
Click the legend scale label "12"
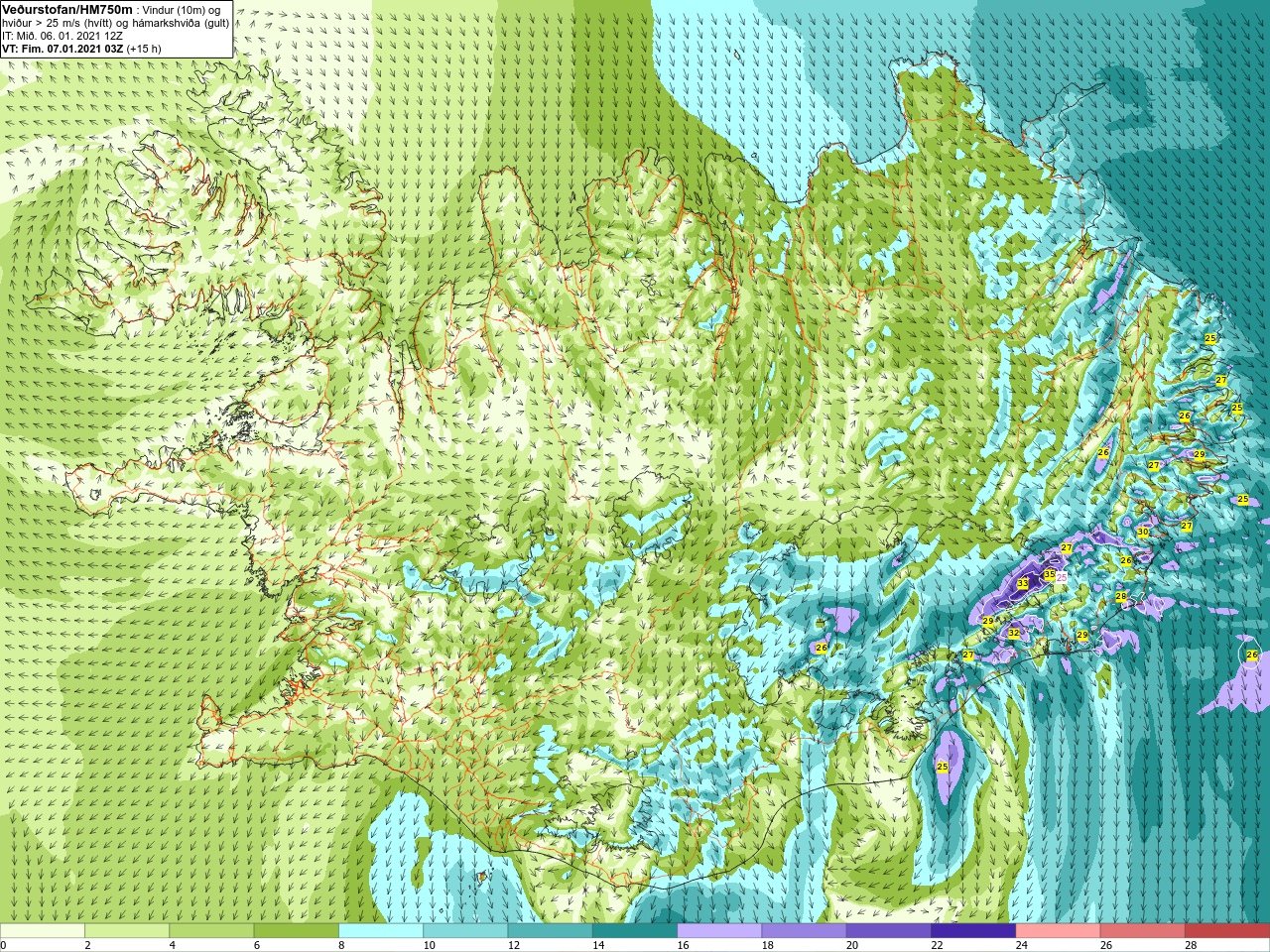click(514, 945)
